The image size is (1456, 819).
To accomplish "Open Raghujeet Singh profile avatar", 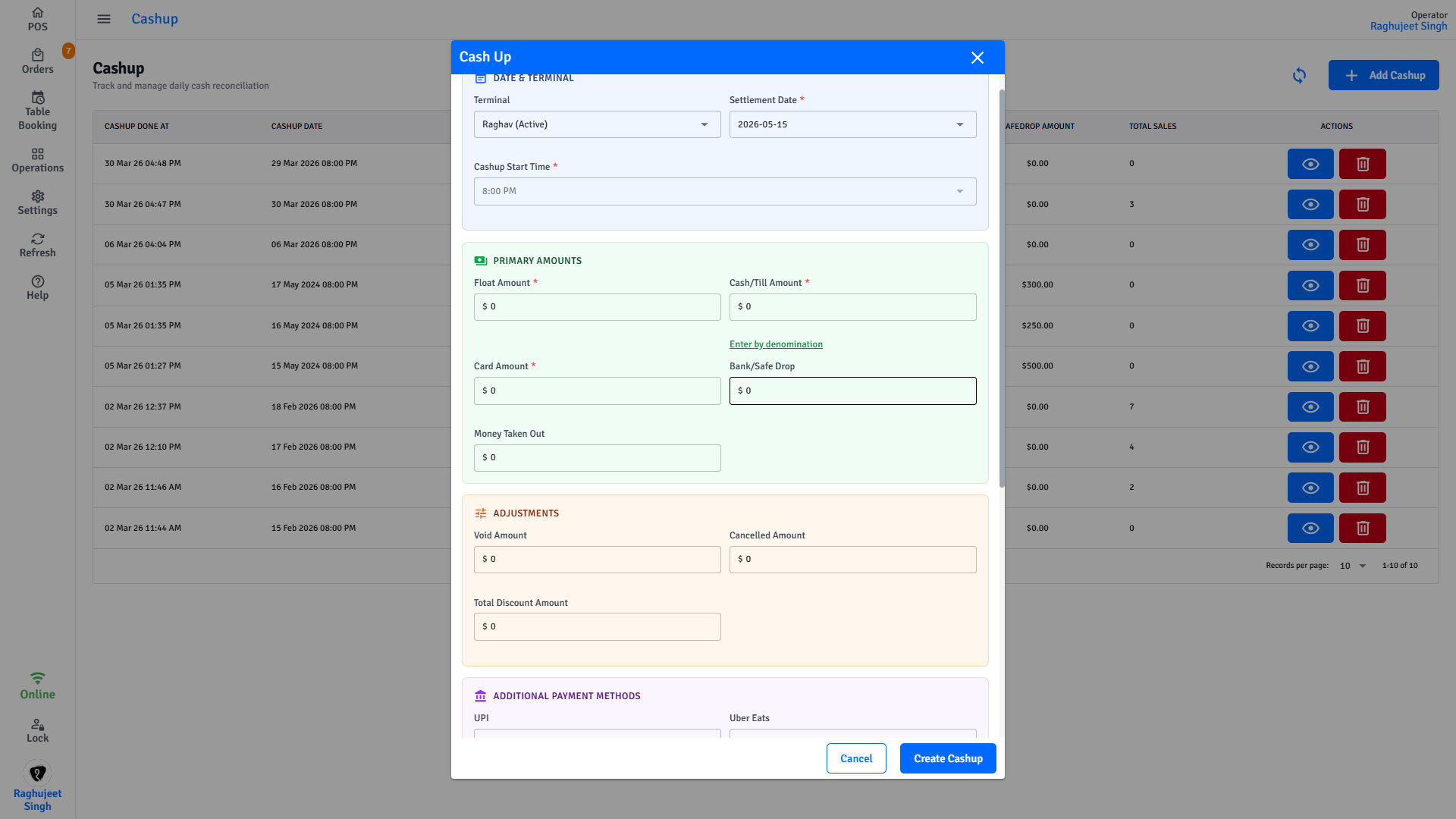I will [37, 773].
